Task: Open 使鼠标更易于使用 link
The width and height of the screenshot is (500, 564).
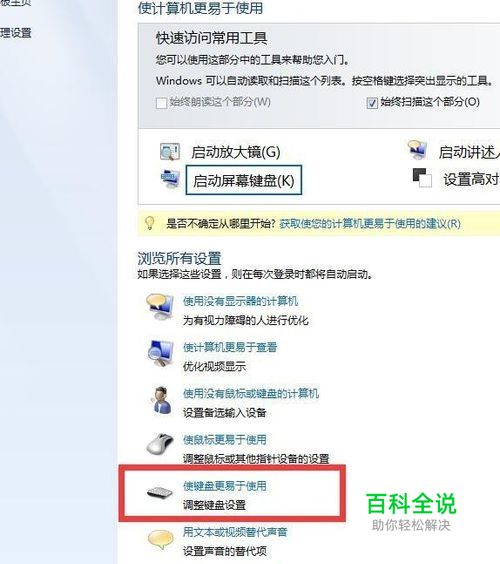Action: (225, 440)
